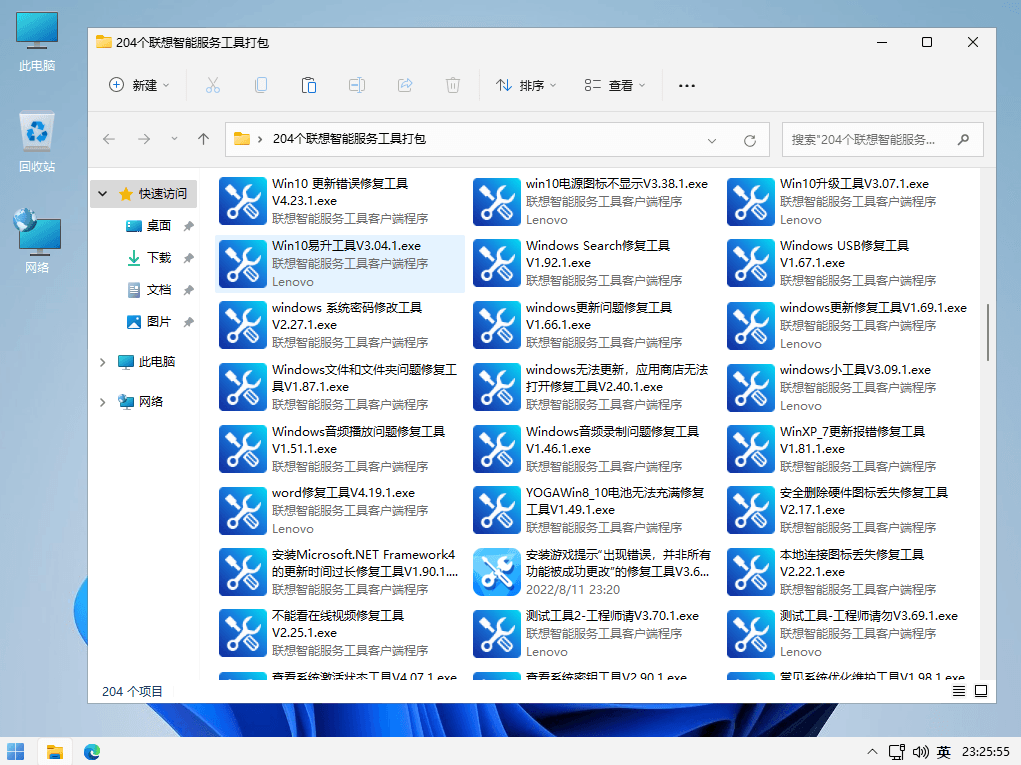Click the Delete trash icon
This screenshot has height=765, width=1021.
point(453,85)
